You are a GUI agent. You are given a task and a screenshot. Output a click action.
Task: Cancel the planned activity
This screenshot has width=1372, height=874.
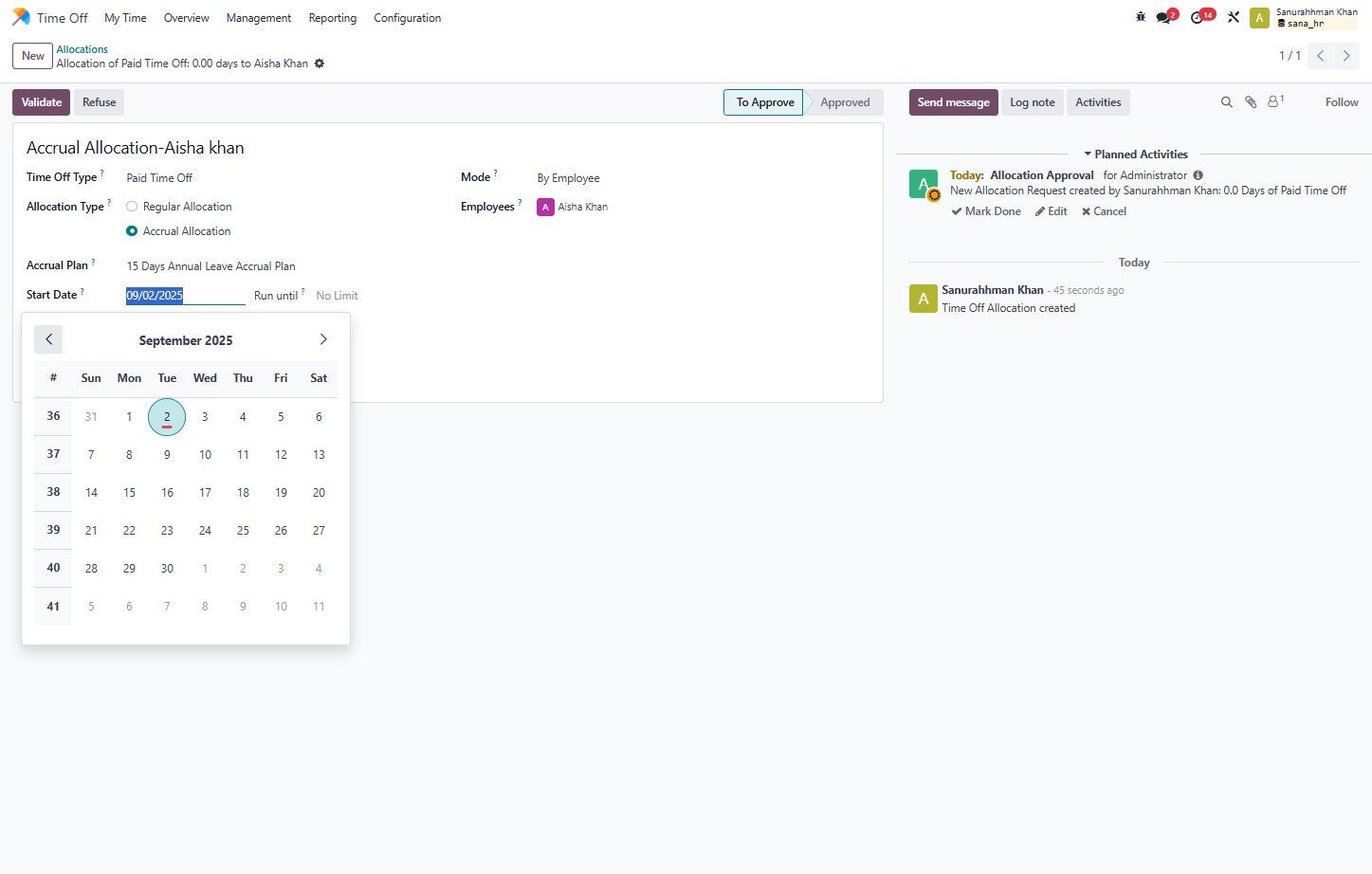(1105, 211)
